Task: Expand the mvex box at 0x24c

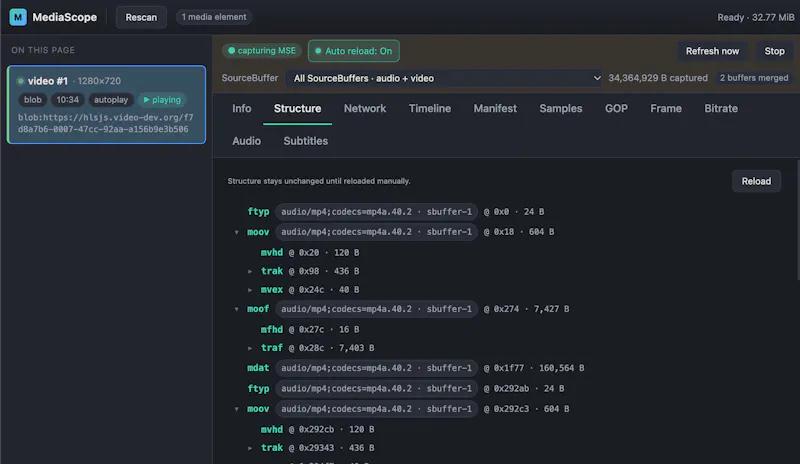Action: [x=250, y=290]
